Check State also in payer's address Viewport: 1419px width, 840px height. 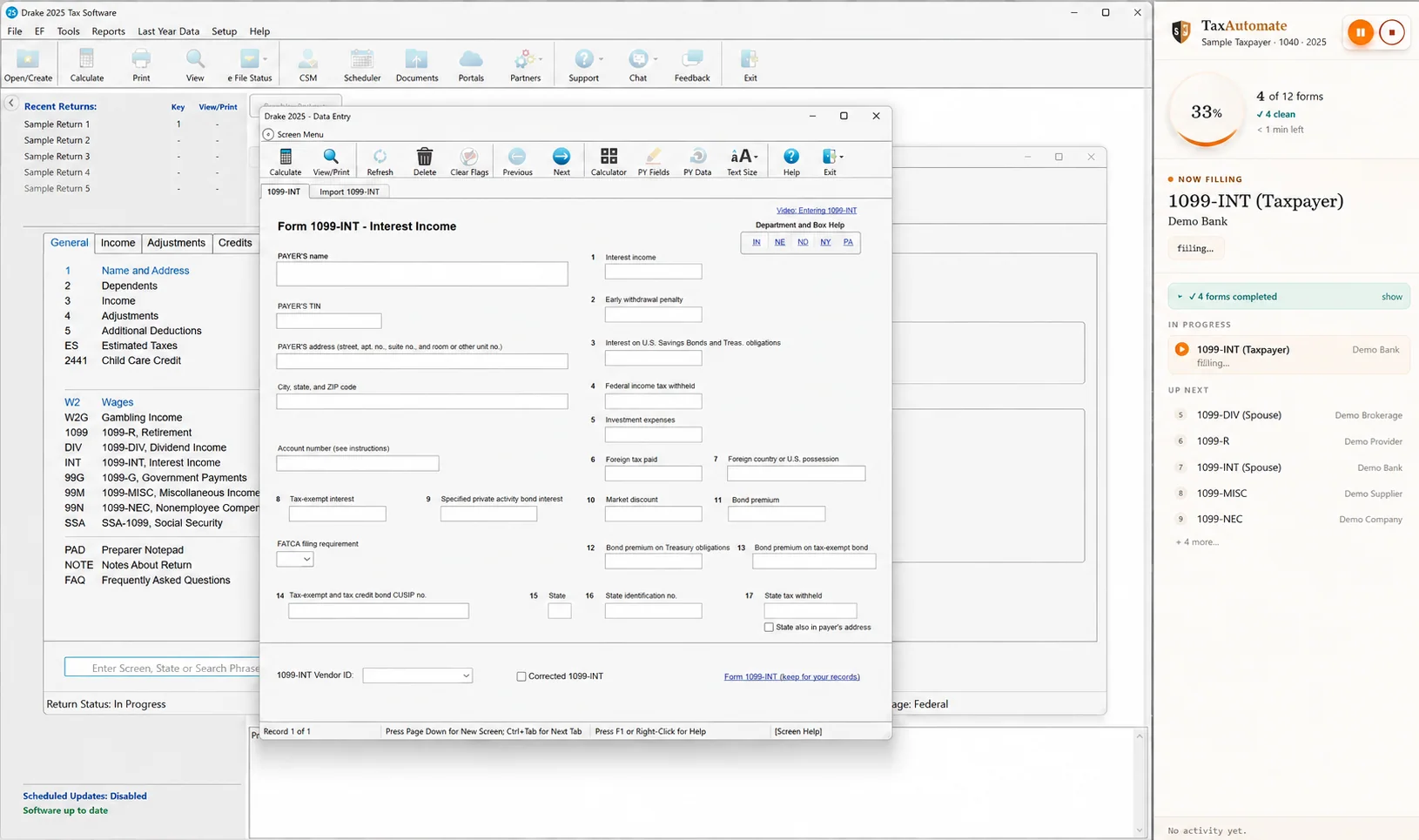tap(769, 627)
